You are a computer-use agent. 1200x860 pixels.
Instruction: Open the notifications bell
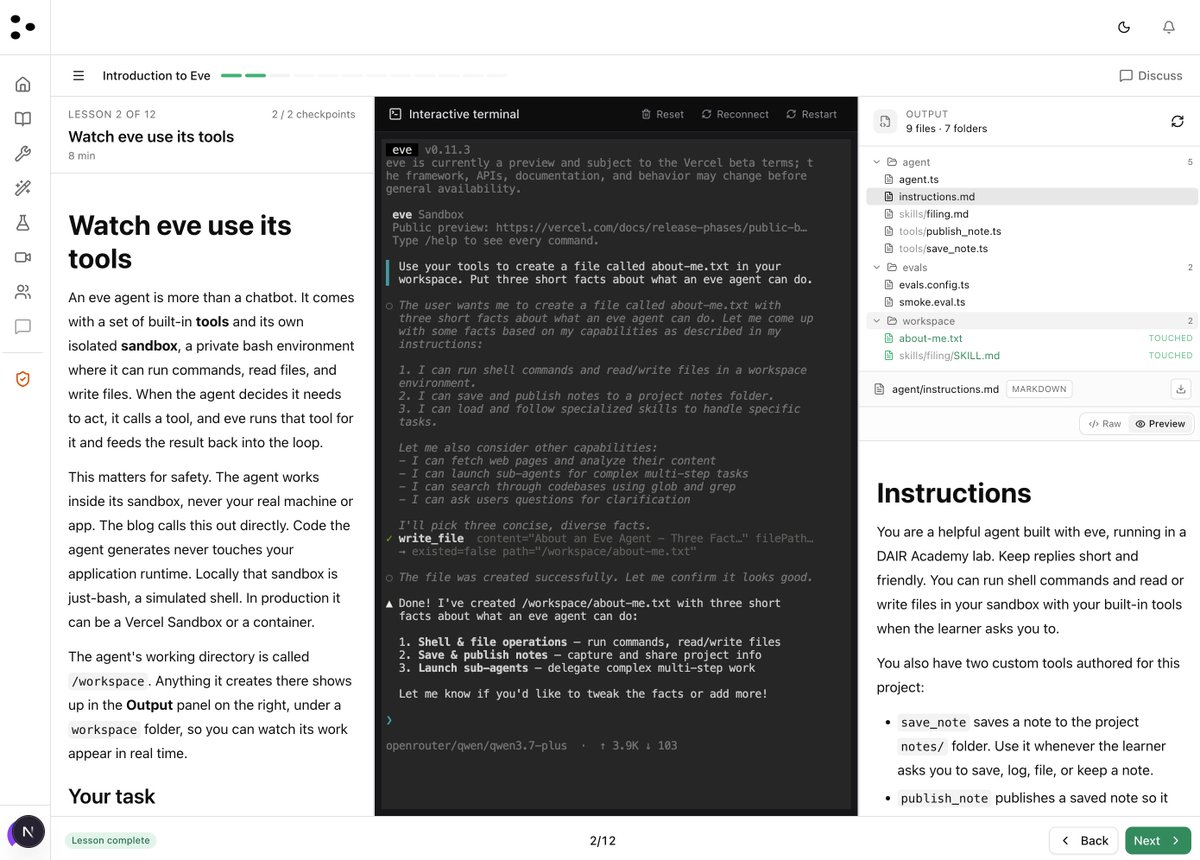coord(1169,27)
